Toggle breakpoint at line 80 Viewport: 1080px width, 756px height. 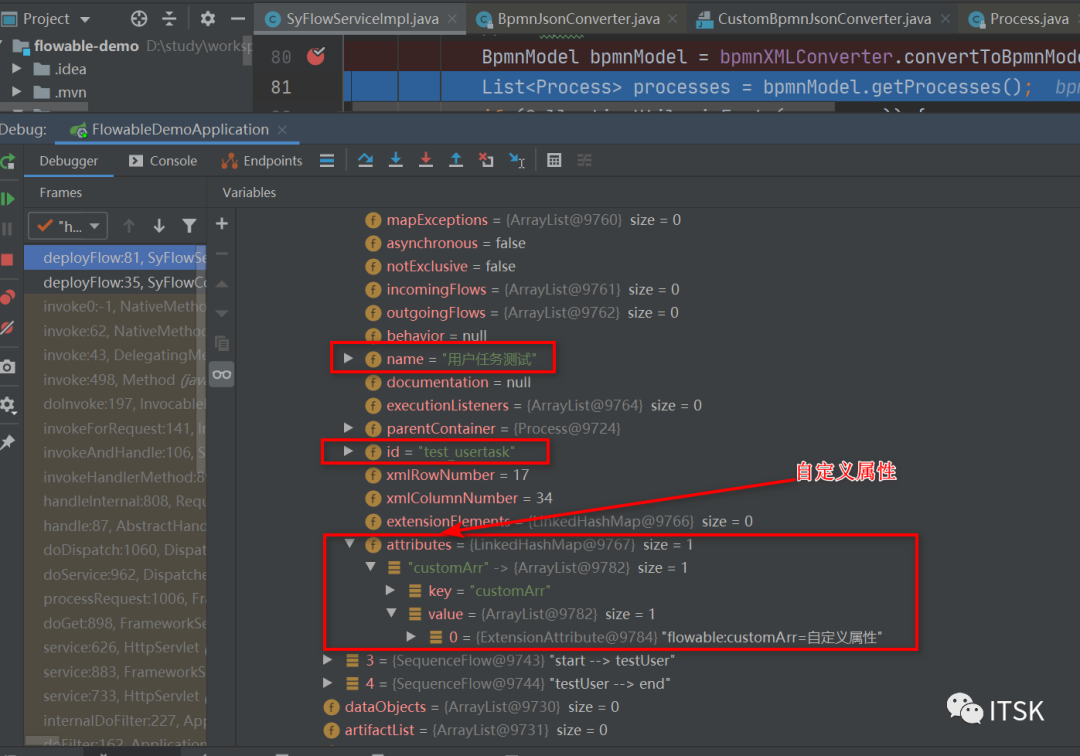pos(316,56)
